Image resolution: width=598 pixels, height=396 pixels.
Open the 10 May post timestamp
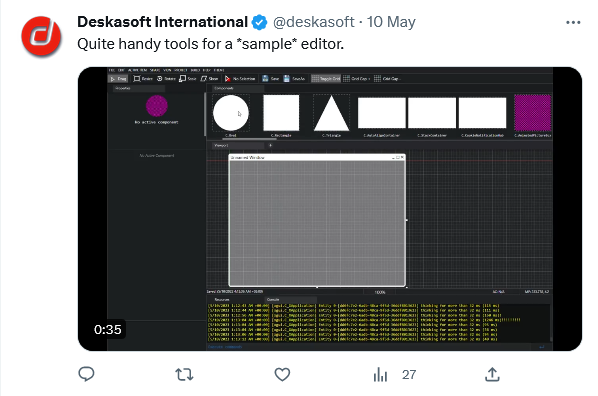click(x=391, y=22)
